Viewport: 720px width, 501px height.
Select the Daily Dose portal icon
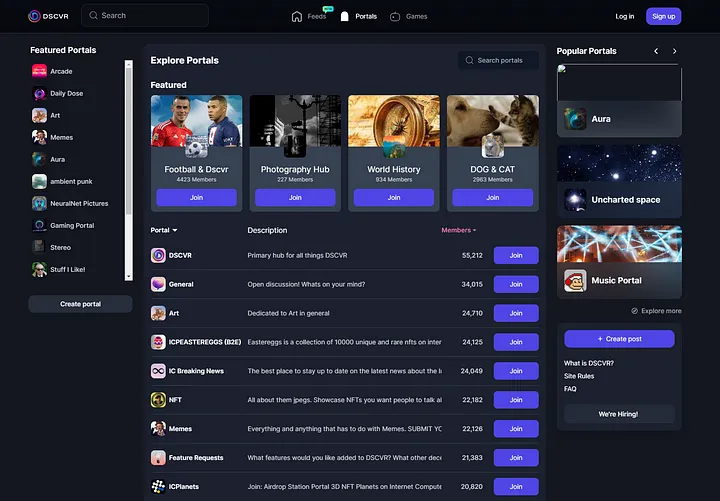pyautogui.click(x=39, y=94)
